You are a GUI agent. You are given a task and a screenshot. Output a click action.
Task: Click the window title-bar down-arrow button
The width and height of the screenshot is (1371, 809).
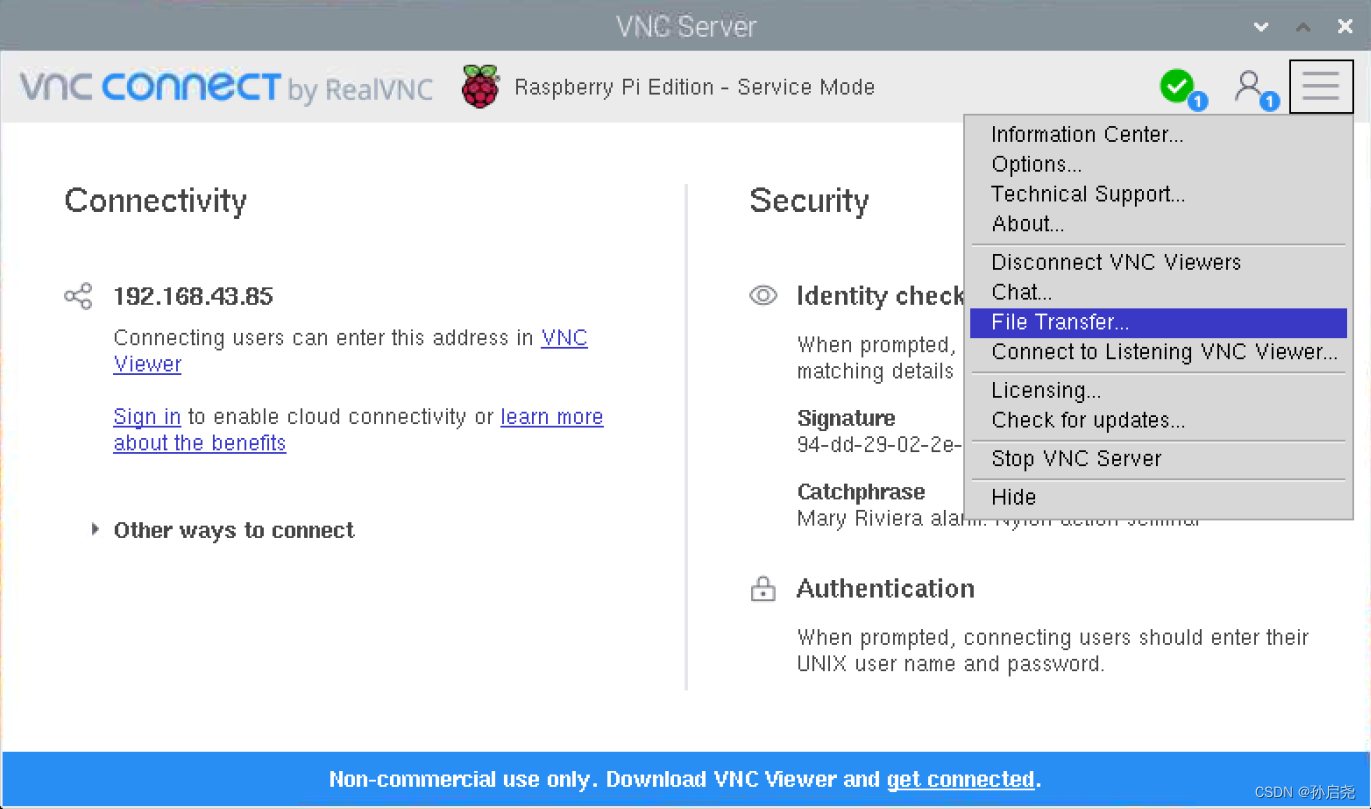tap(1261, 27)
